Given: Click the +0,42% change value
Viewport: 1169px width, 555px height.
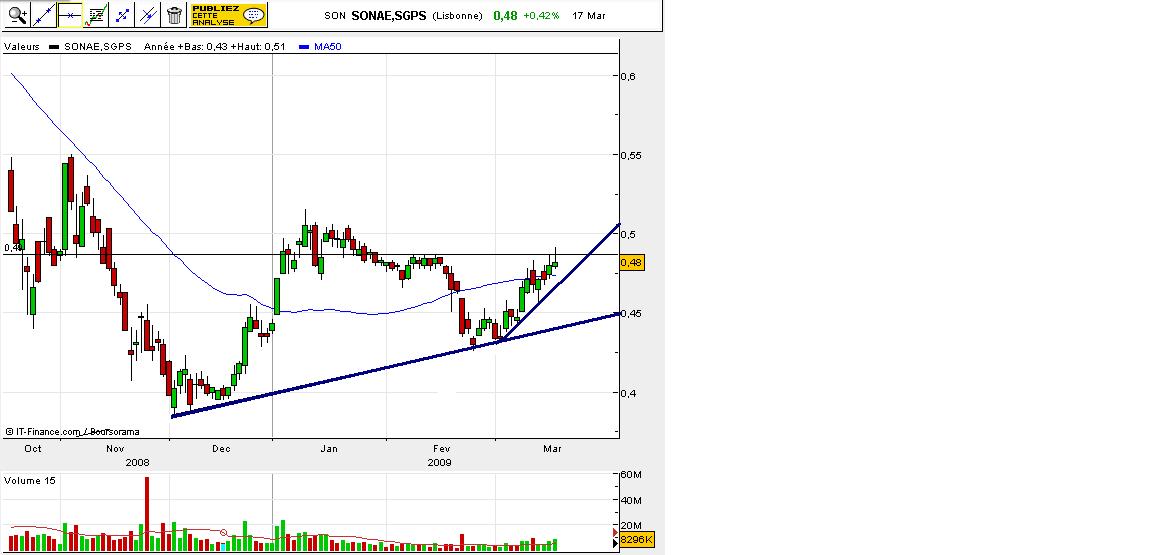Looking at the screenshot, I should (x=541, y=16).
